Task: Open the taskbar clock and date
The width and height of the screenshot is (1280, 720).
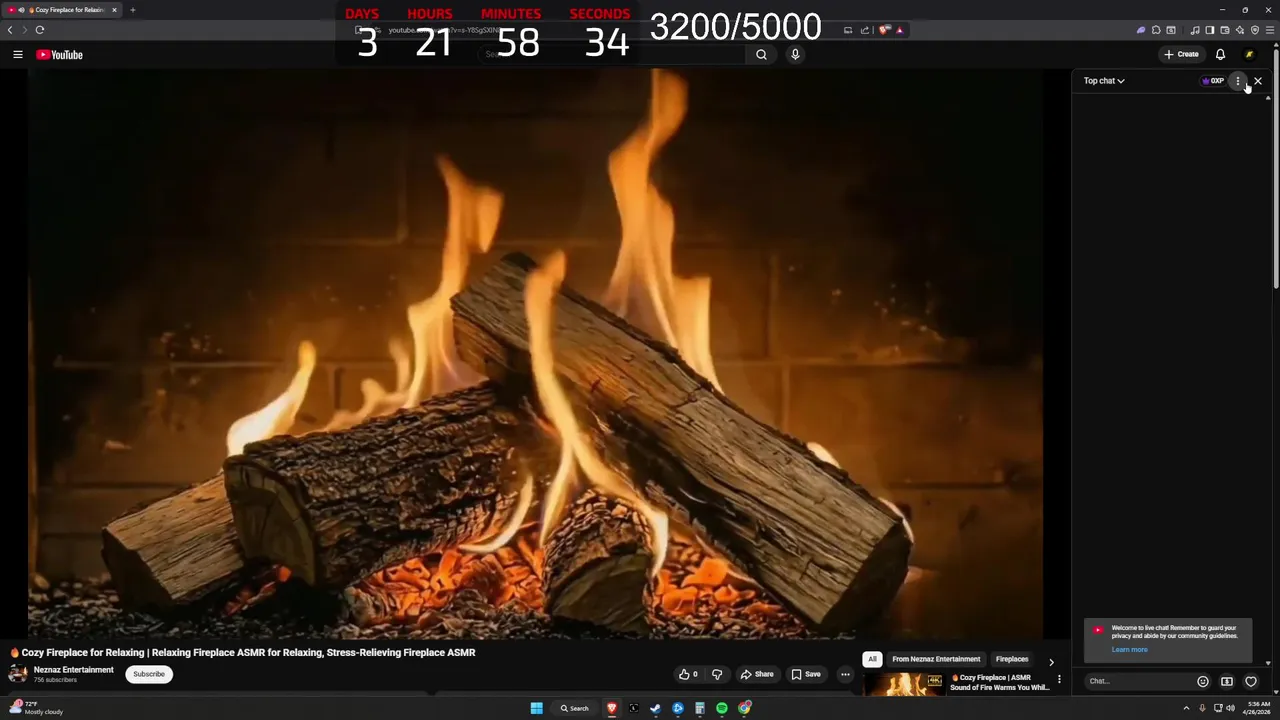Action: point(1258,708)
